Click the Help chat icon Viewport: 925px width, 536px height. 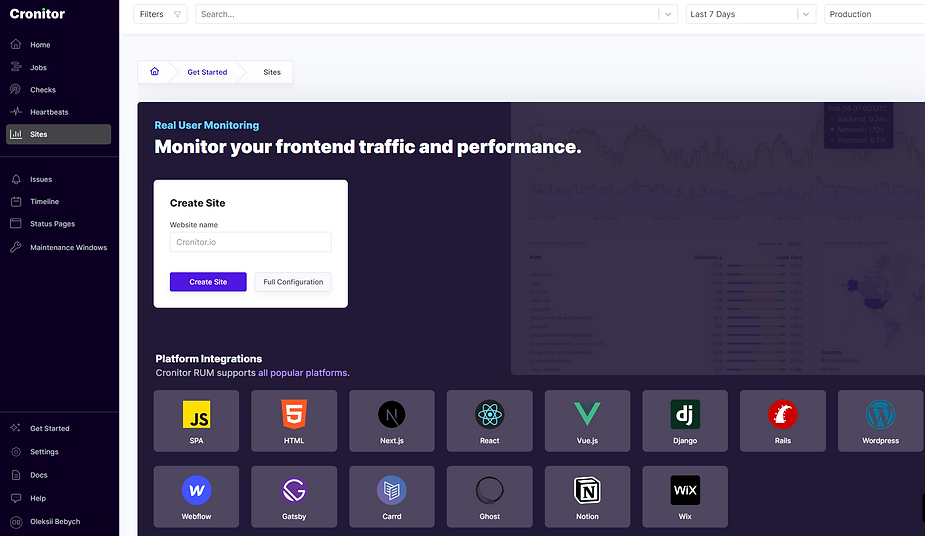16,498
